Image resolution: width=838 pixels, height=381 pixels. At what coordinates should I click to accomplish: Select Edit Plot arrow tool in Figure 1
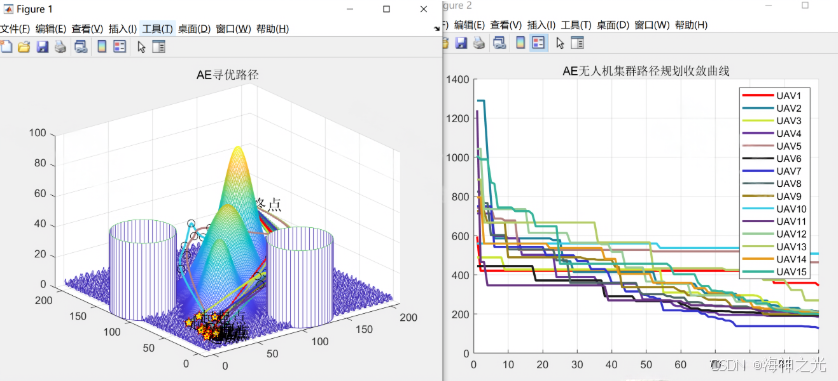pos(141,47)
